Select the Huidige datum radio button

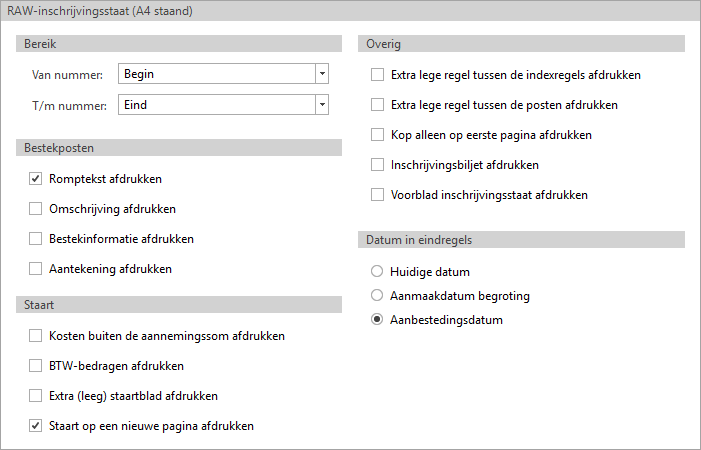[x=377, y=271]
